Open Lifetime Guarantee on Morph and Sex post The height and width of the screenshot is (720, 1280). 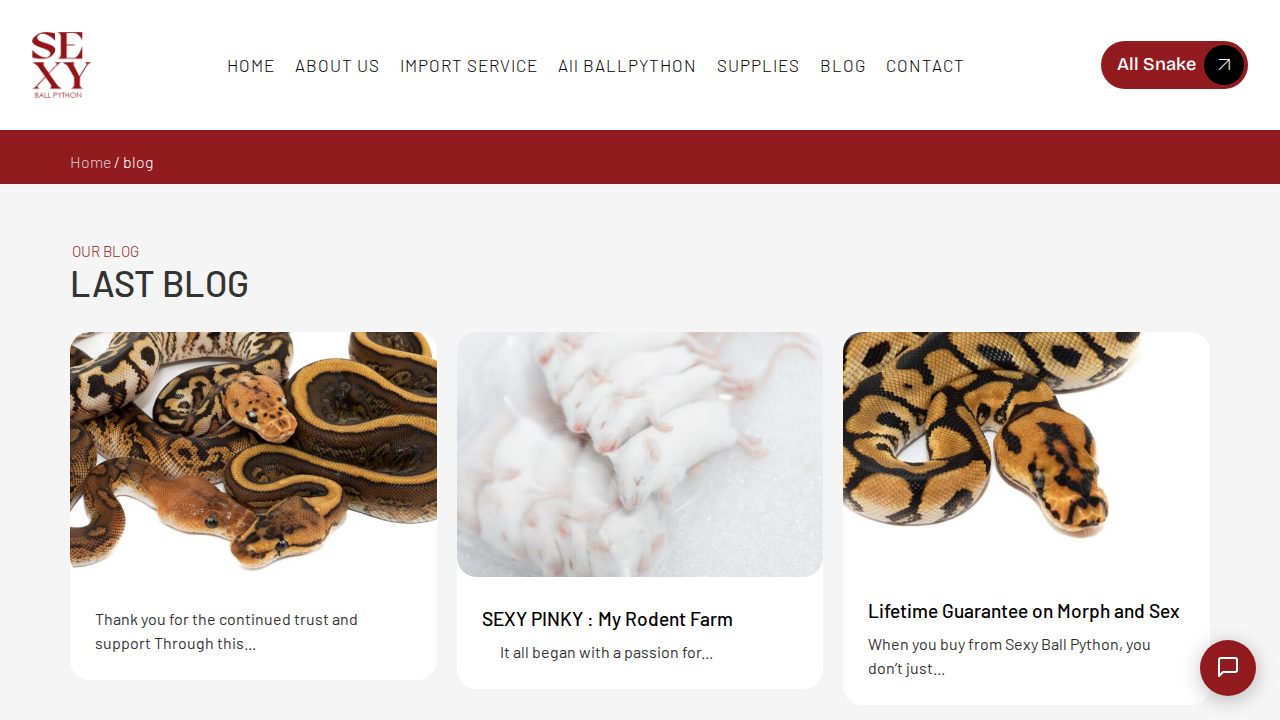(x=1024, y=611)
